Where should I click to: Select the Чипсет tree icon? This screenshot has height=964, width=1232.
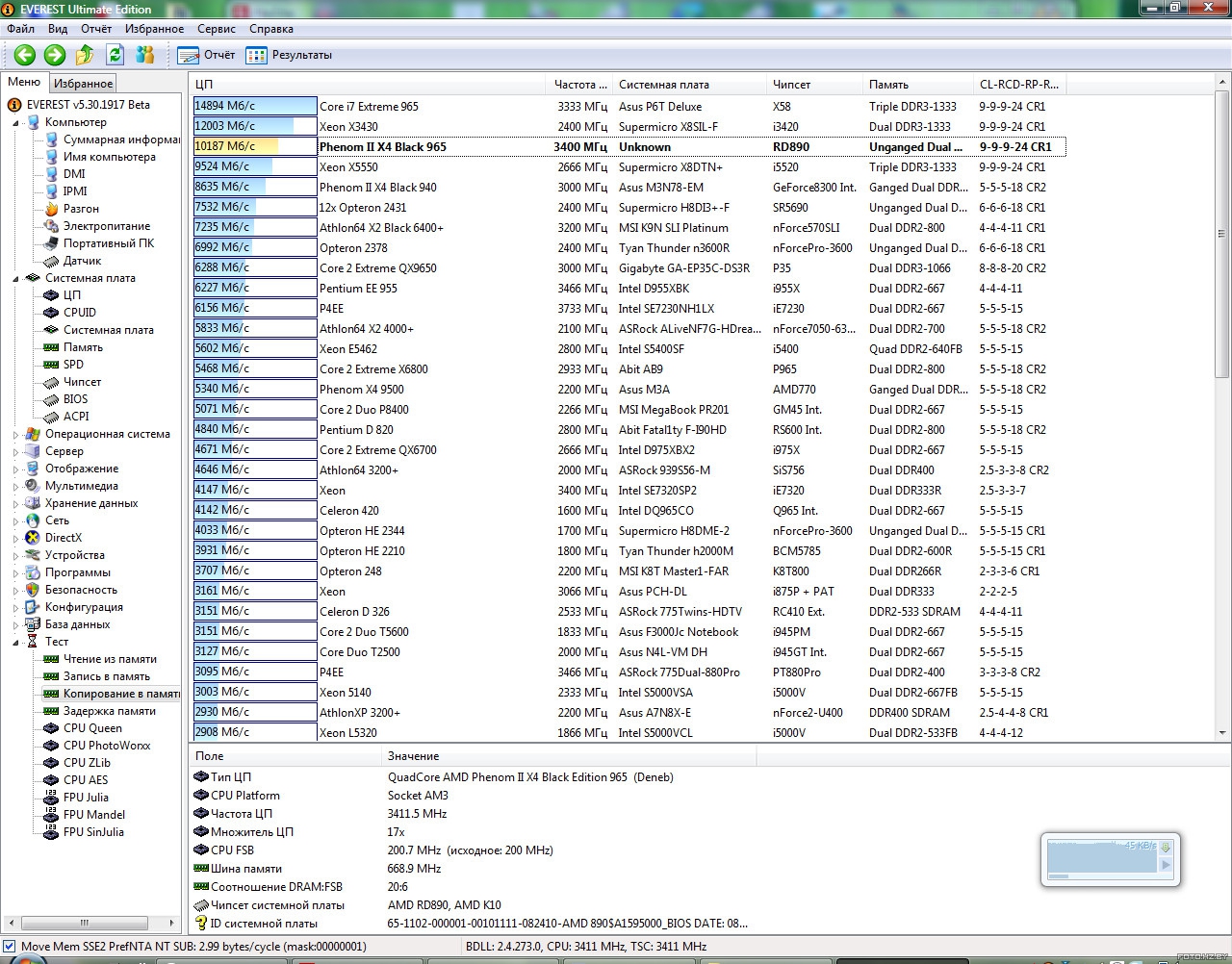coord(52,382)
